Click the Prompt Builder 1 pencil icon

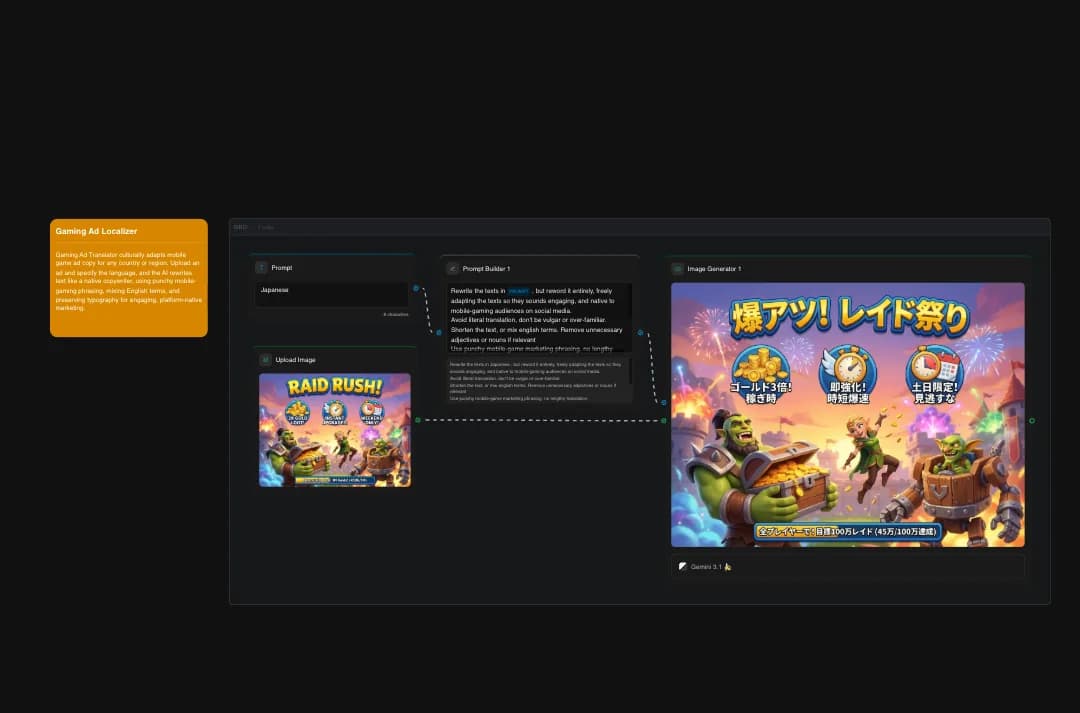(453, 268)
